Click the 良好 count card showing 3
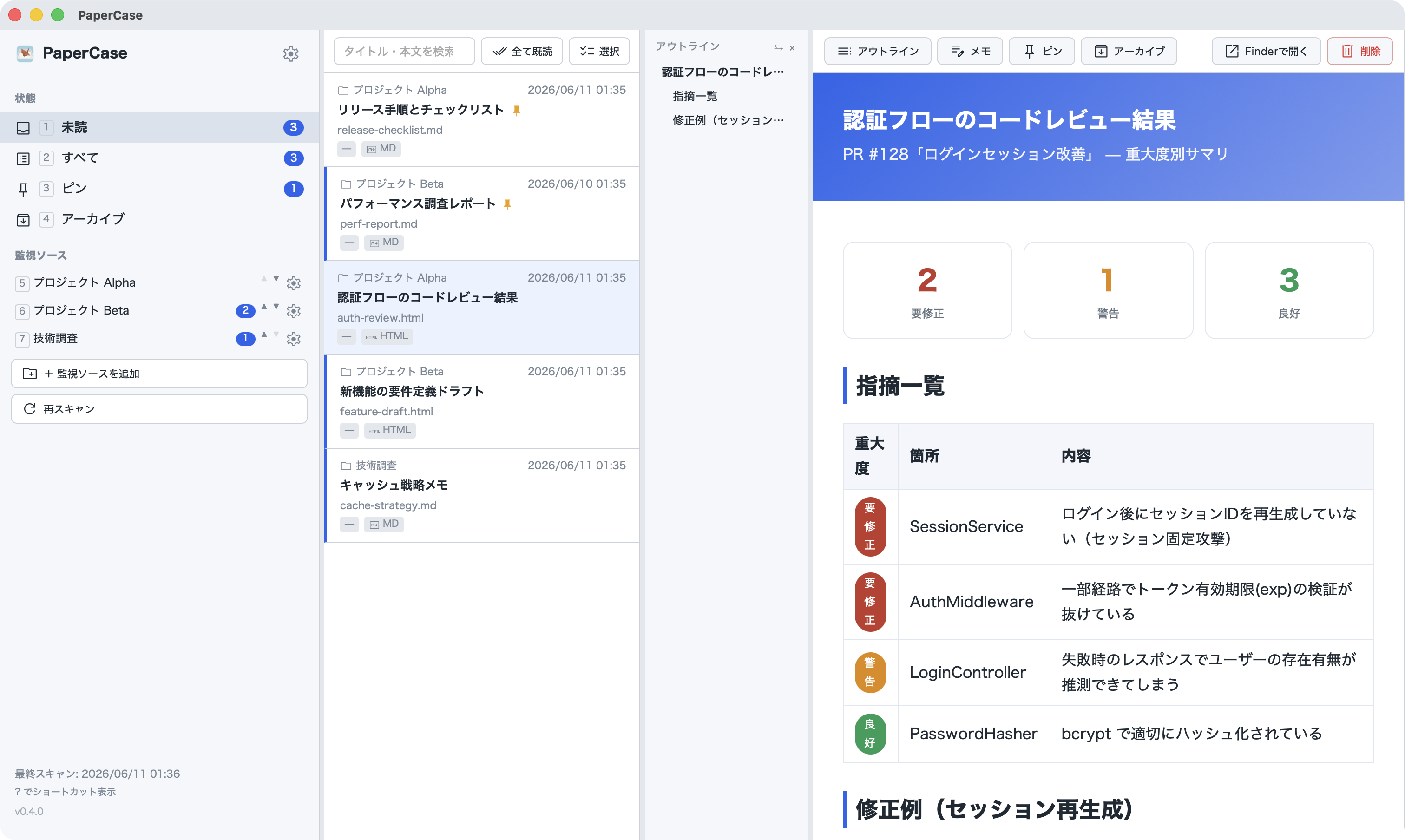Screen dimensions: 1405x840 click(1289, 290)
